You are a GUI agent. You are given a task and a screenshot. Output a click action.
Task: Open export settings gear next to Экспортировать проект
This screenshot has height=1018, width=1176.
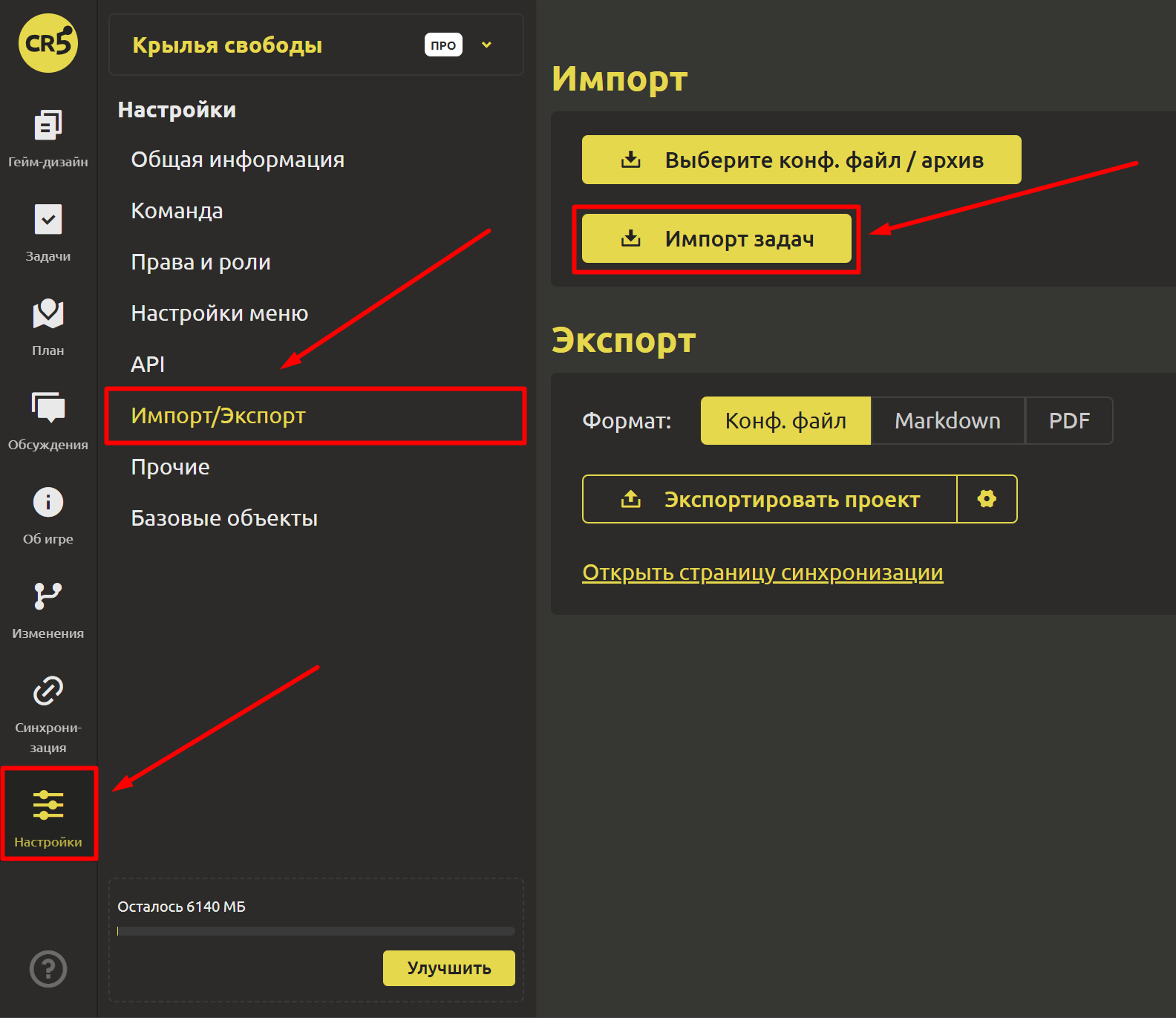click(x=987, y=499)
